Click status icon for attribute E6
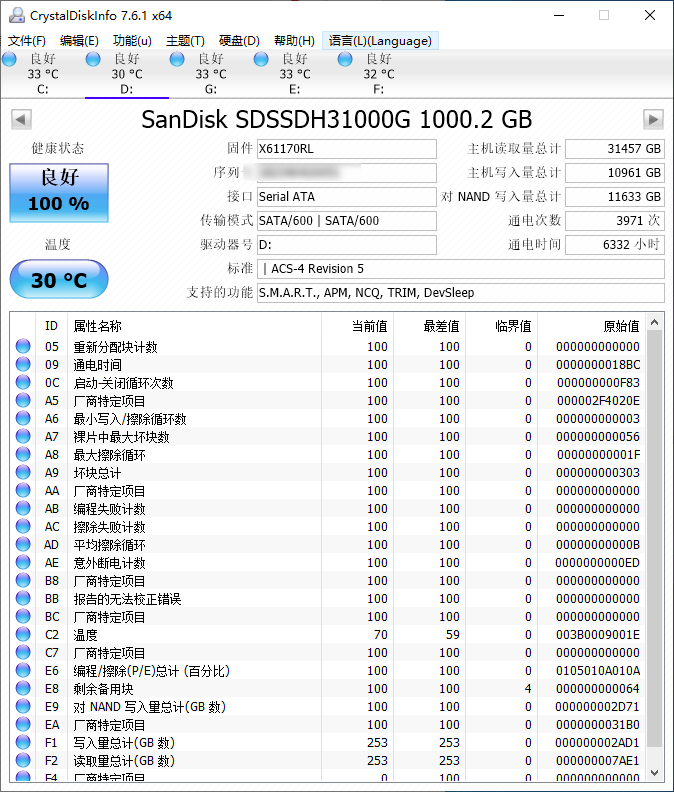674x792 pixels. pyautogui.click(x=23, y=670)
